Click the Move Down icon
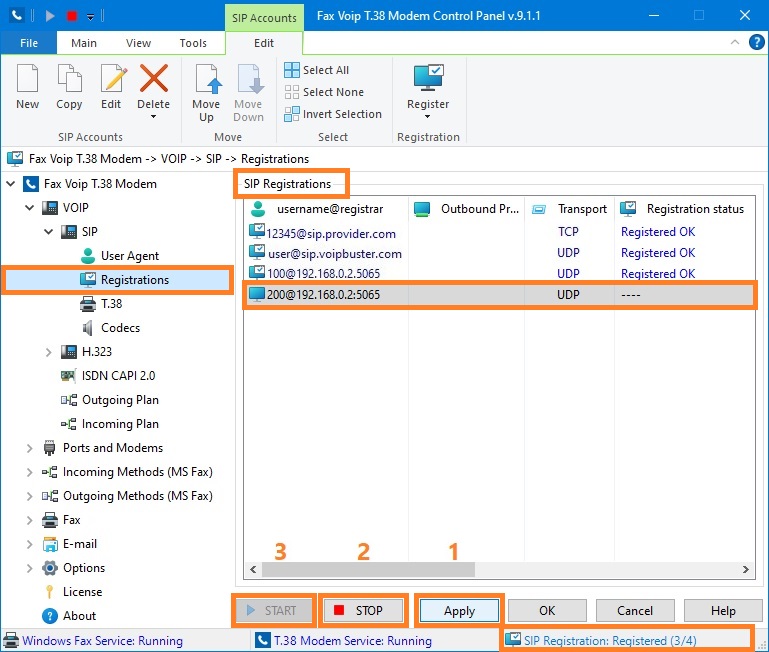This screenshot has width=769, height=652. [x=250, y=78]
